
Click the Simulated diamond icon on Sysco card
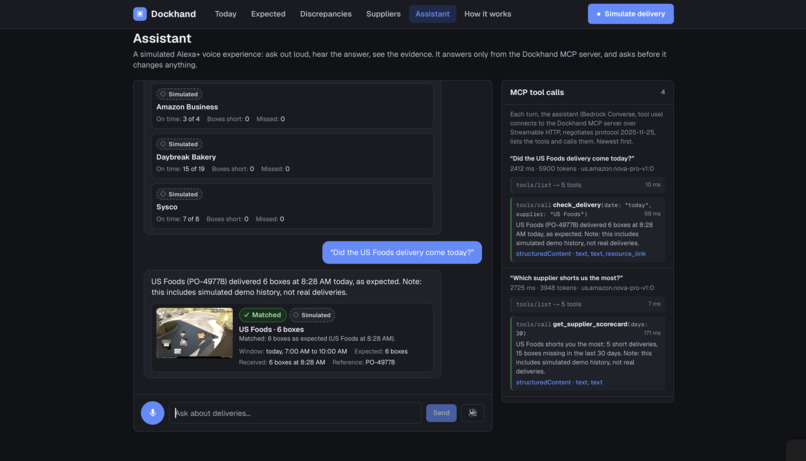coord(163,194)
